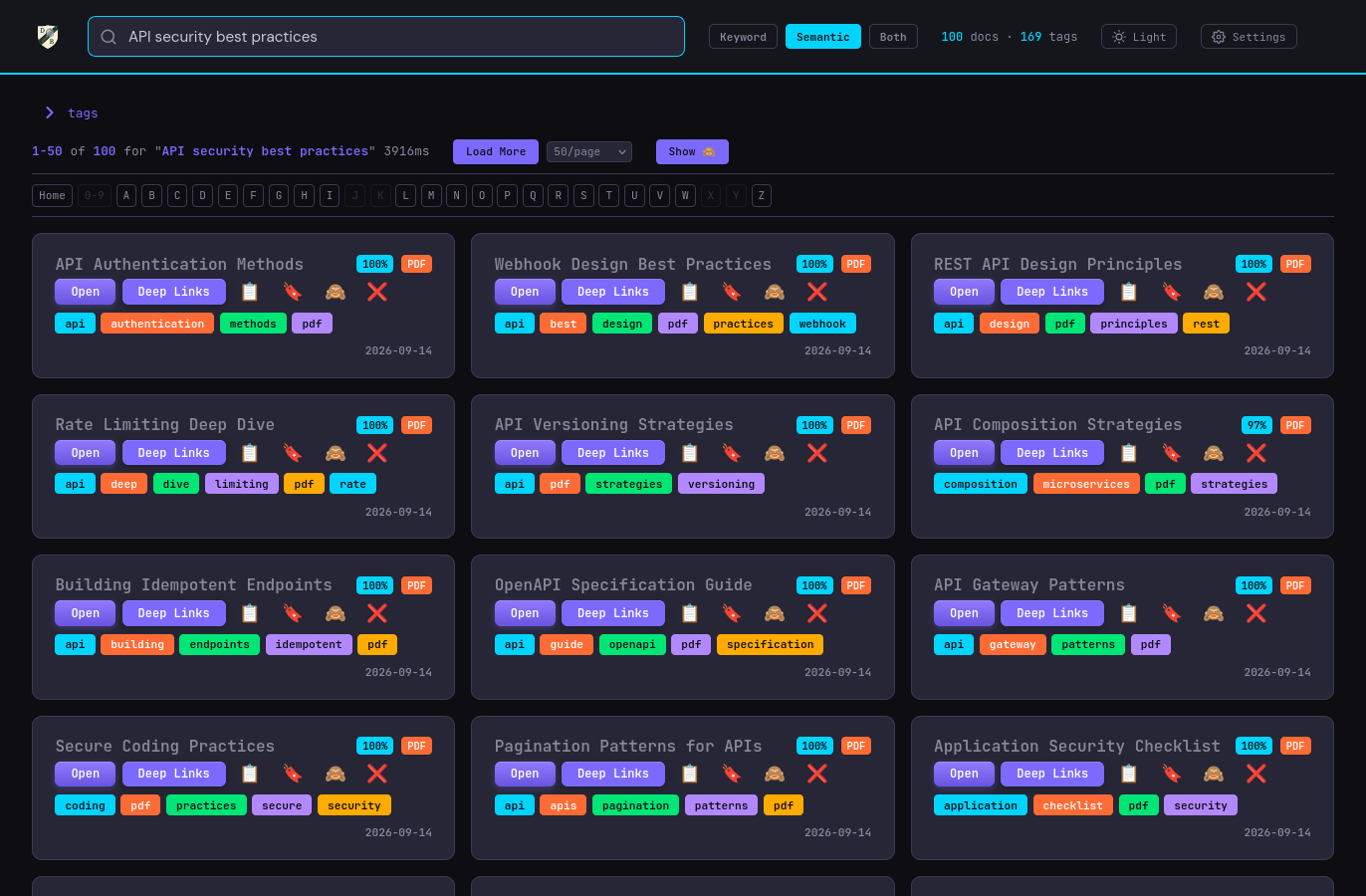
Task: Jump to the Home index tab
Action: (53, 196)
